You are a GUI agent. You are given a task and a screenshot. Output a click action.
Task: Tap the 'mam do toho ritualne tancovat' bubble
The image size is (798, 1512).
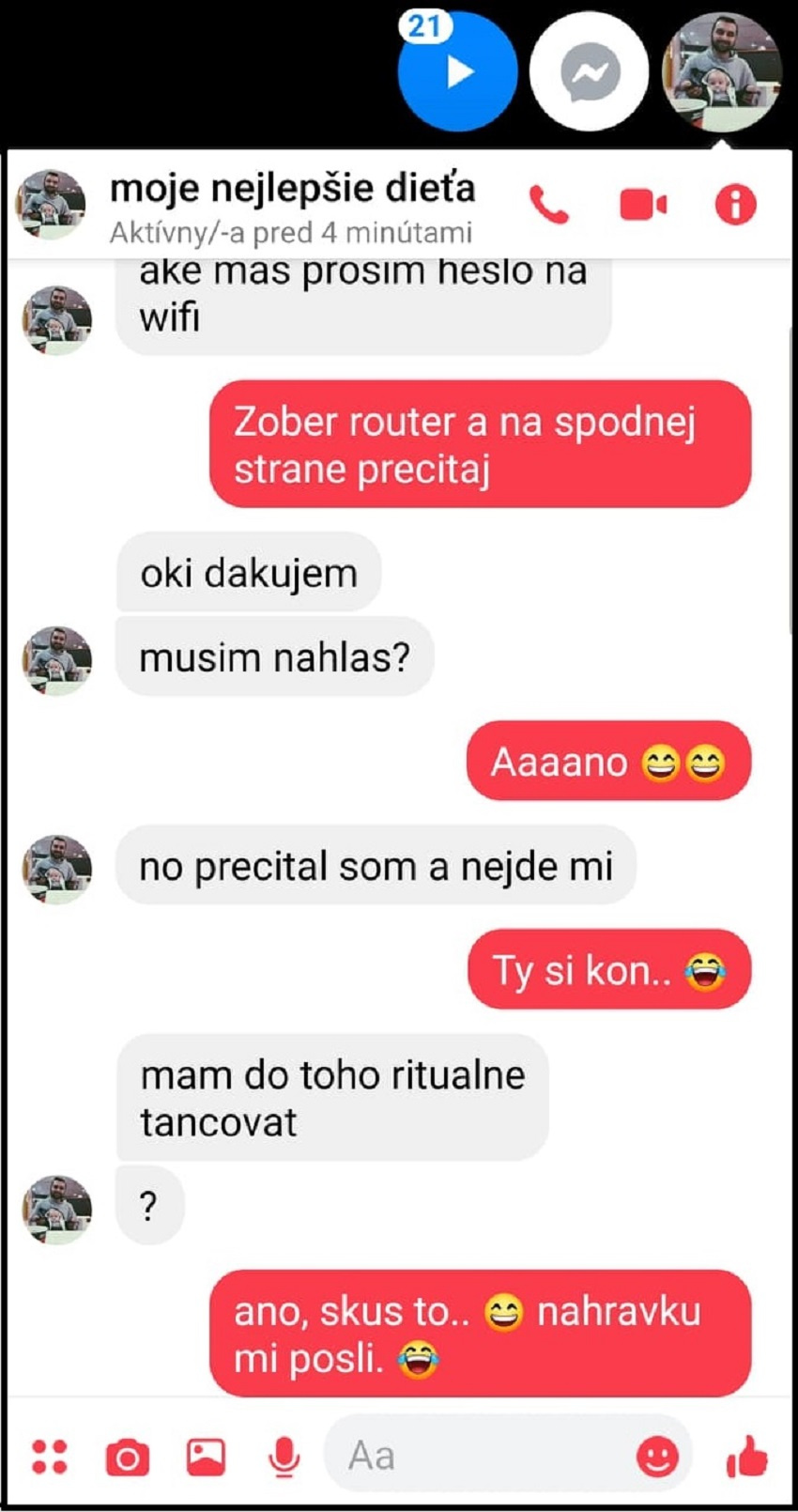pyautogui.click(x=332, y=1098)
